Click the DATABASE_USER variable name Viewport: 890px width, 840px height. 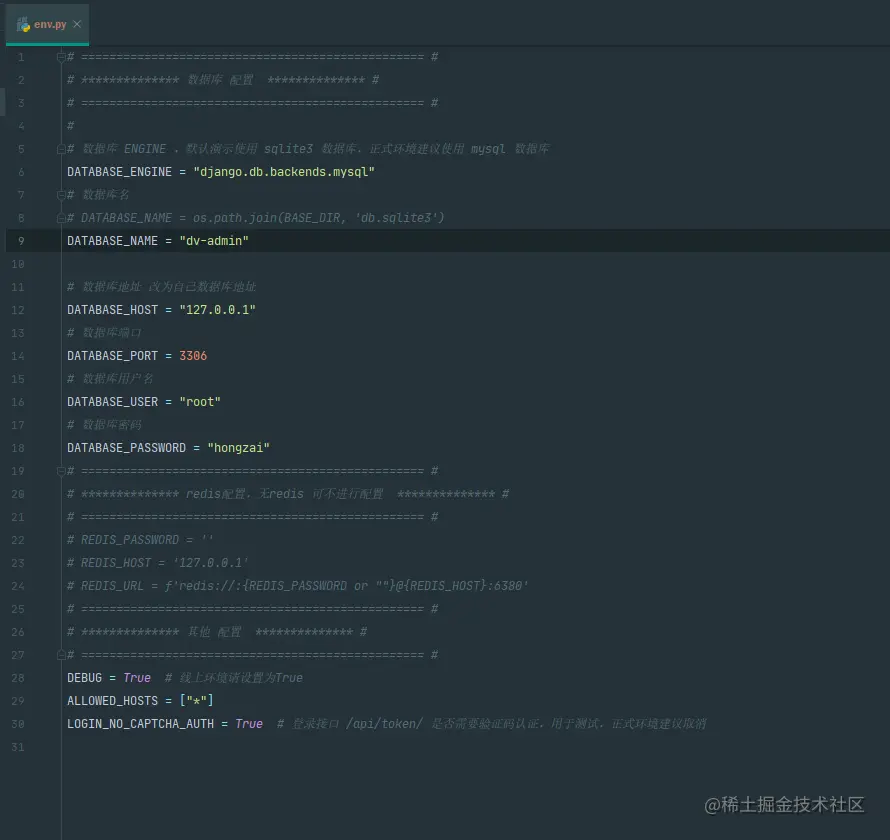[112, 402]
